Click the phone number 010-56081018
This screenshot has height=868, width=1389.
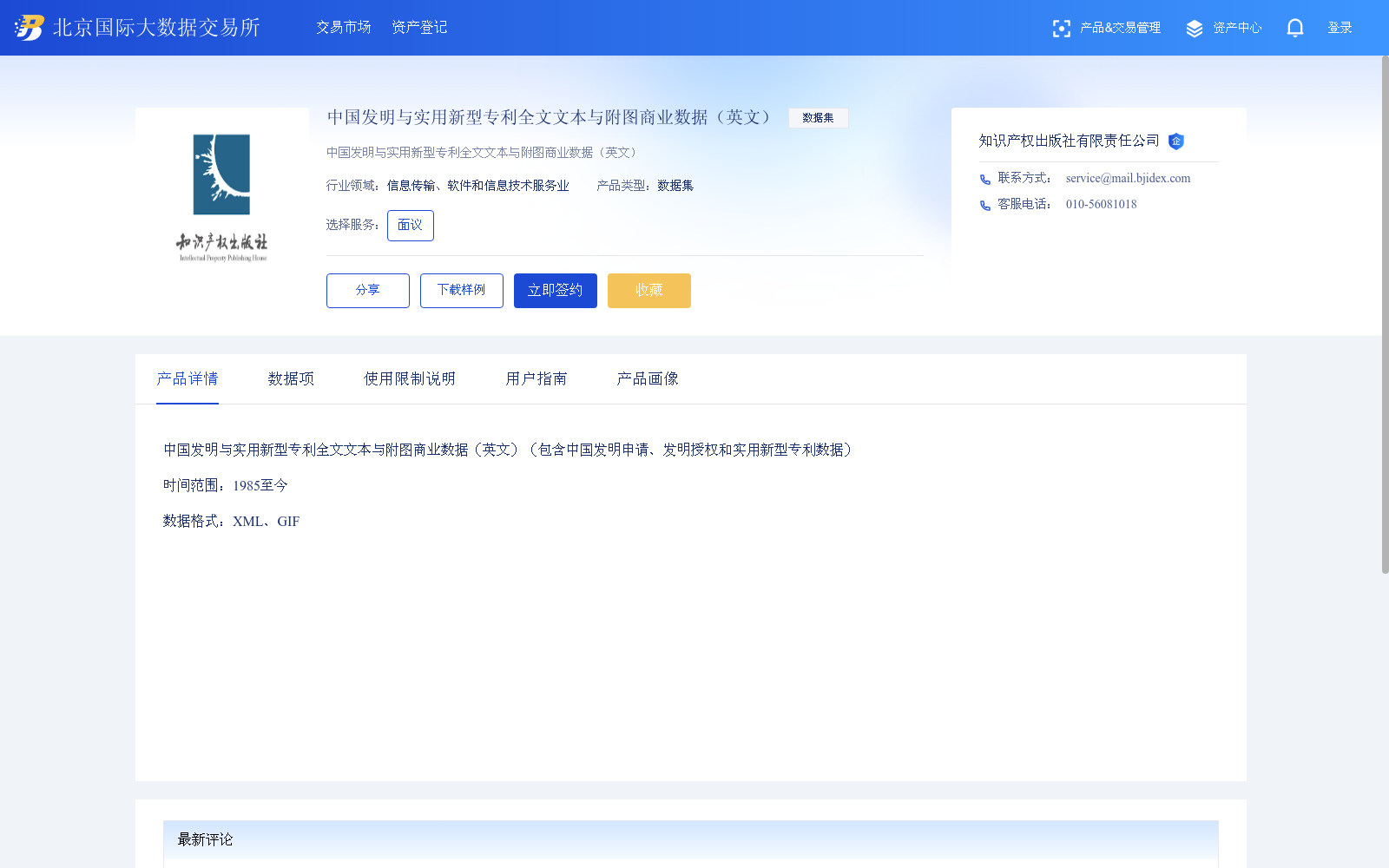pos(1101,205)
